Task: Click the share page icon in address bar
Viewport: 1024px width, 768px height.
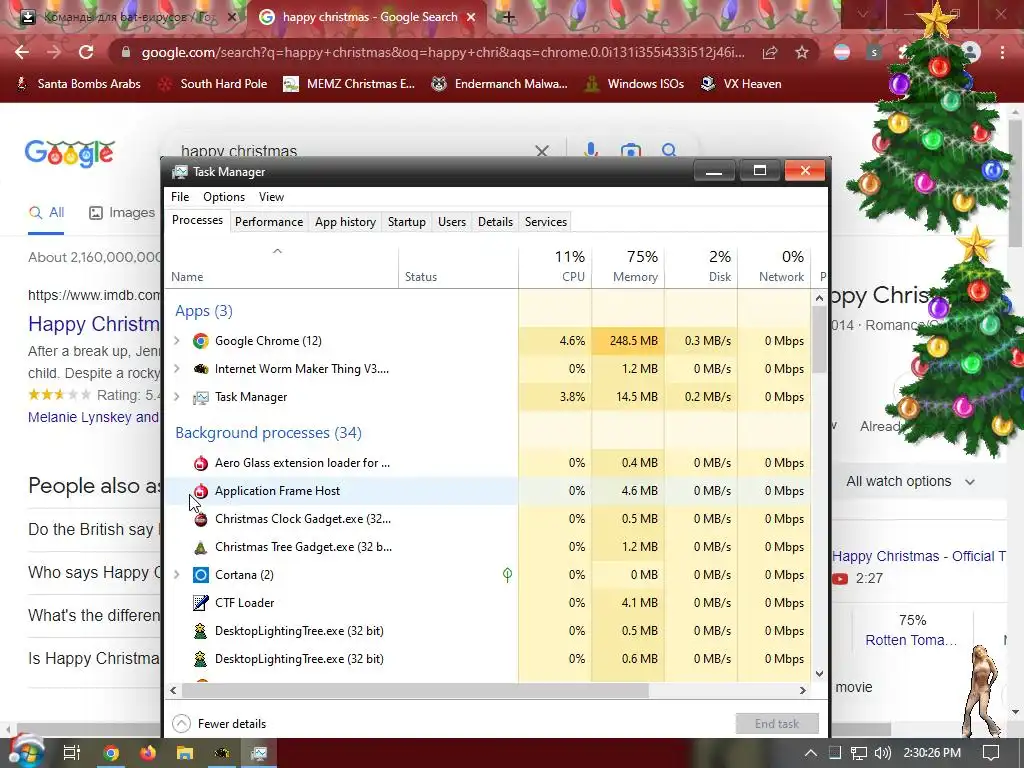Action: 770,52
